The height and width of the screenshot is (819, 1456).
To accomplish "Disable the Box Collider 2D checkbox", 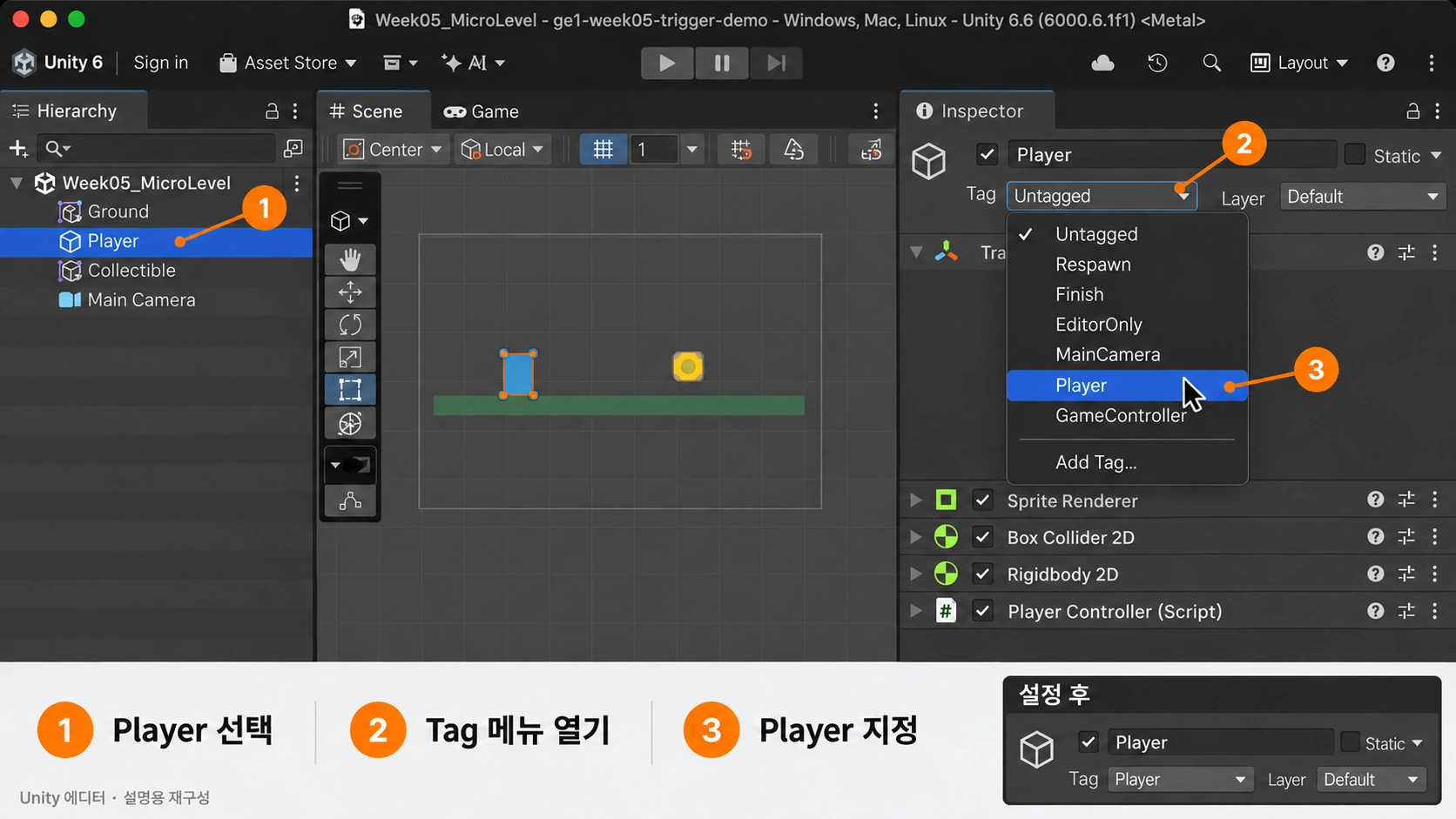I will coord(982,537).
